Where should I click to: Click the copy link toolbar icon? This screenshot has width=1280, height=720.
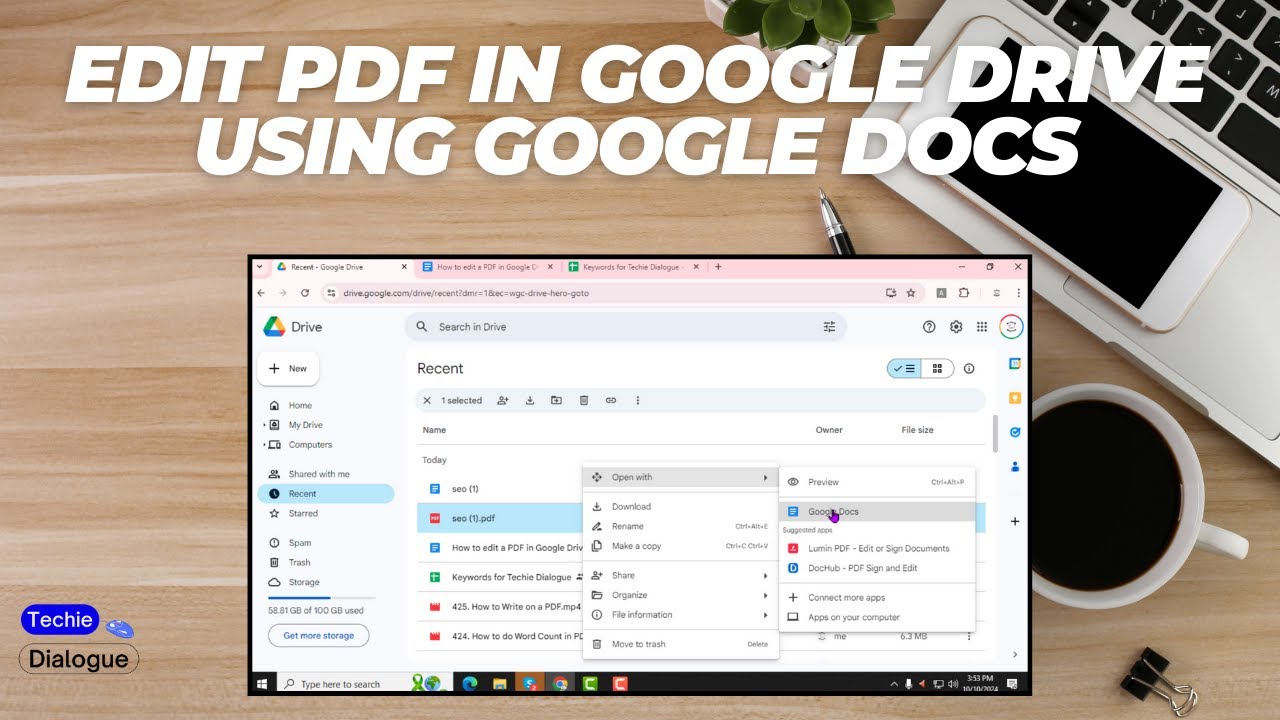point(611,400)
